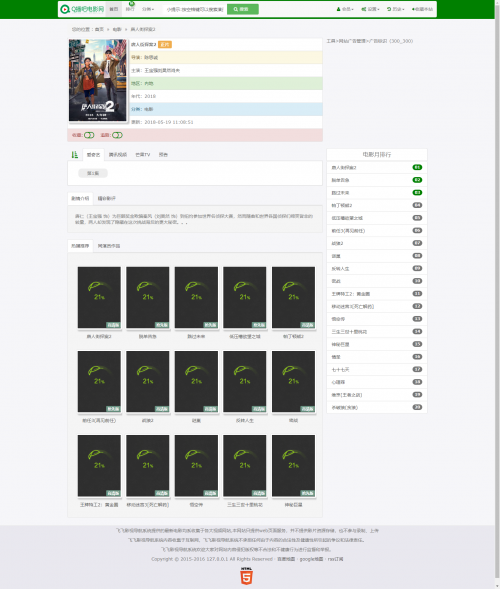
Task: Open the first movie thumbnail in recommendations
Action: pos(99,298)
